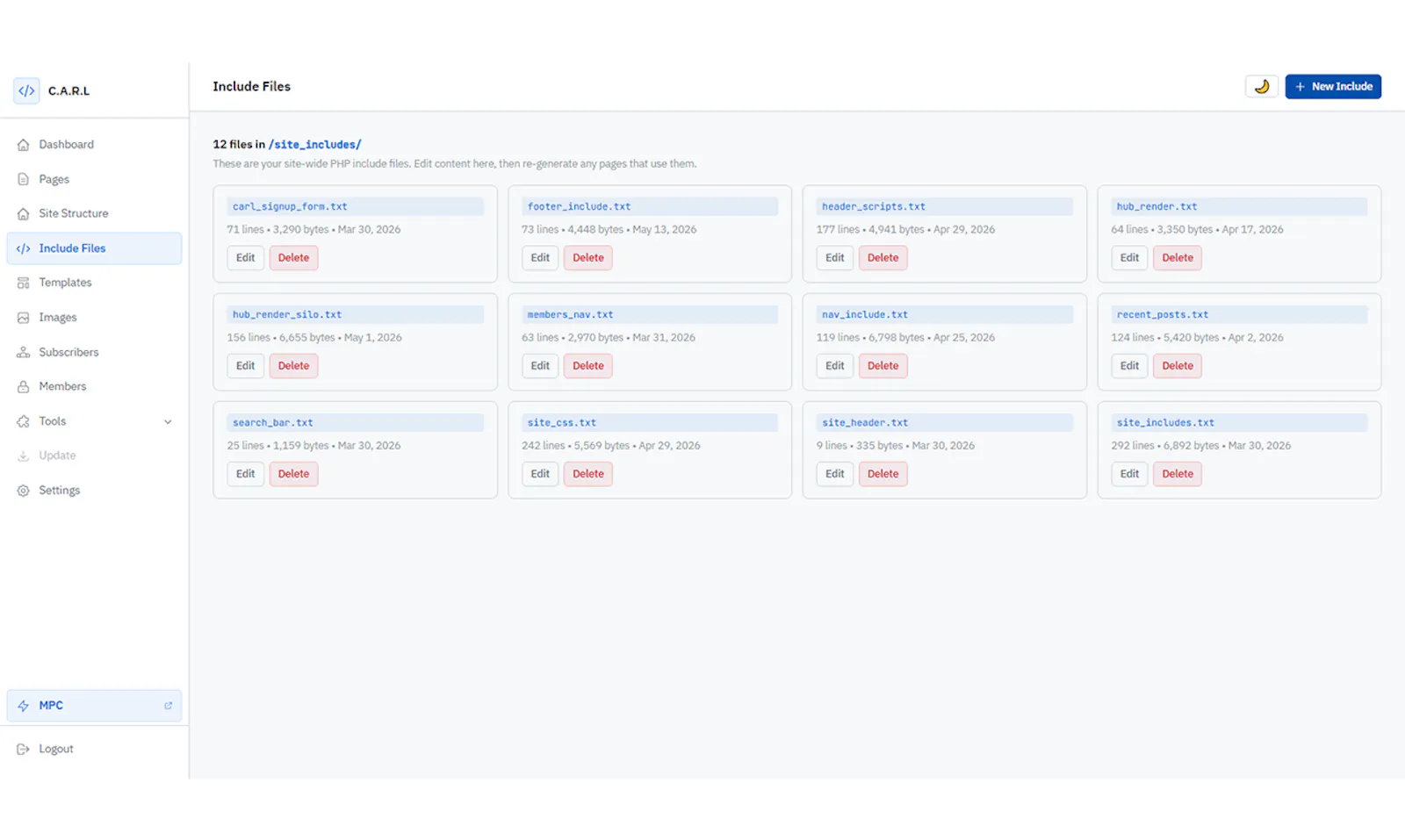Delete recent_posts.txt
The height and width of the screenshot is (840, 1405).
[1178, 366]
